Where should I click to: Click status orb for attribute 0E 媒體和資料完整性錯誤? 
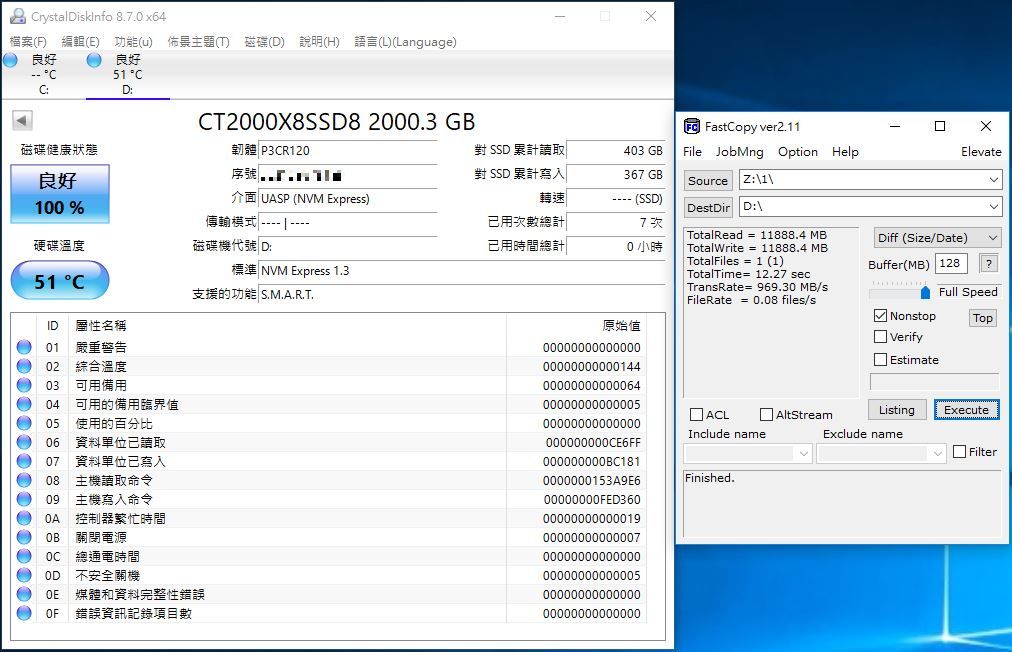[x=24, y=595]
